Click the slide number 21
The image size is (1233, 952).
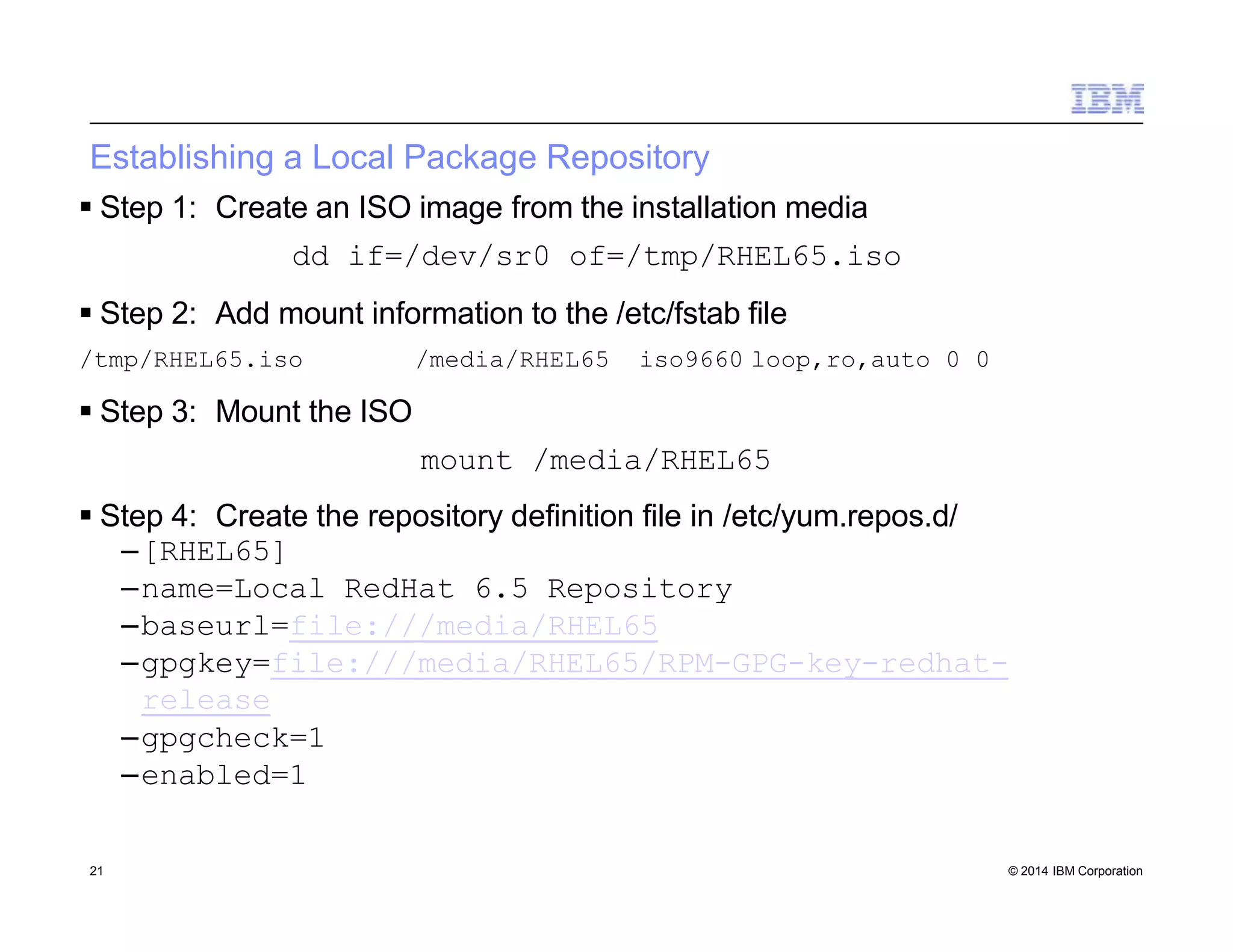(x=96, y=871)
